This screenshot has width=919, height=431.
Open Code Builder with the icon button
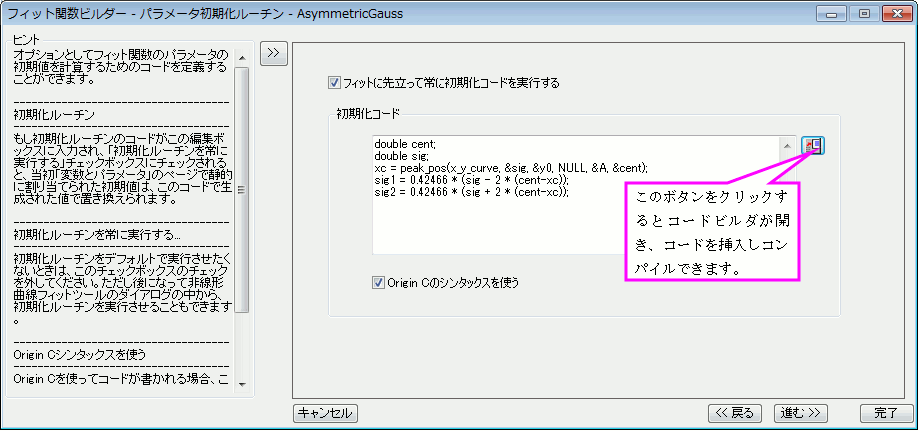[x=814, y=145]
